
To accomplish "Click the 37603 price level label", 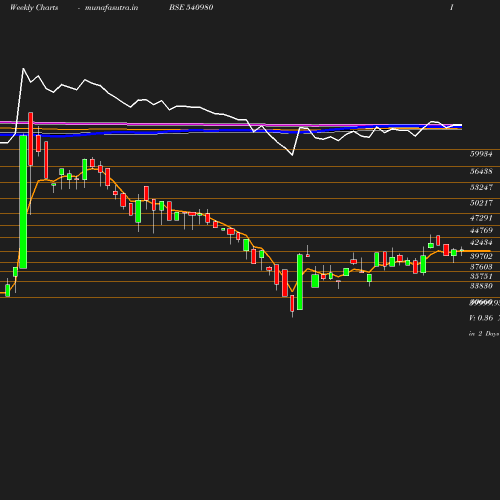I will tap(481, 267).
